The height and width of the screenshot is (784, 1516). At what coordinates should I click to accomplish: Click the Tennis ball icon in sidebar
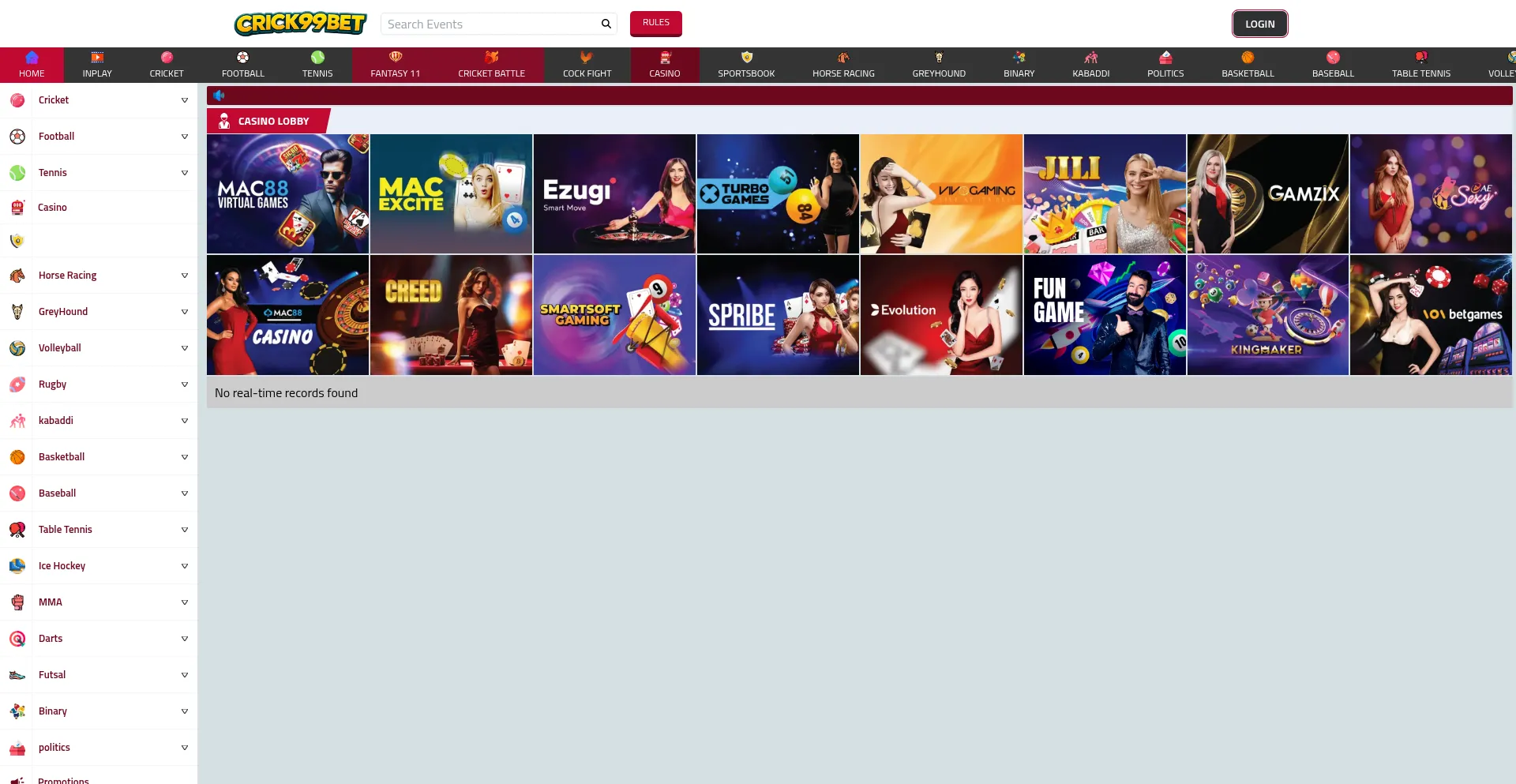[17, 173]
